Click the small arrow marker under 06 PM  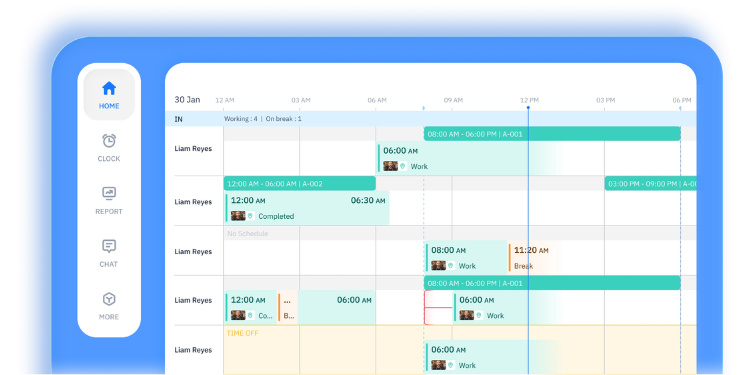coord(680,109)
